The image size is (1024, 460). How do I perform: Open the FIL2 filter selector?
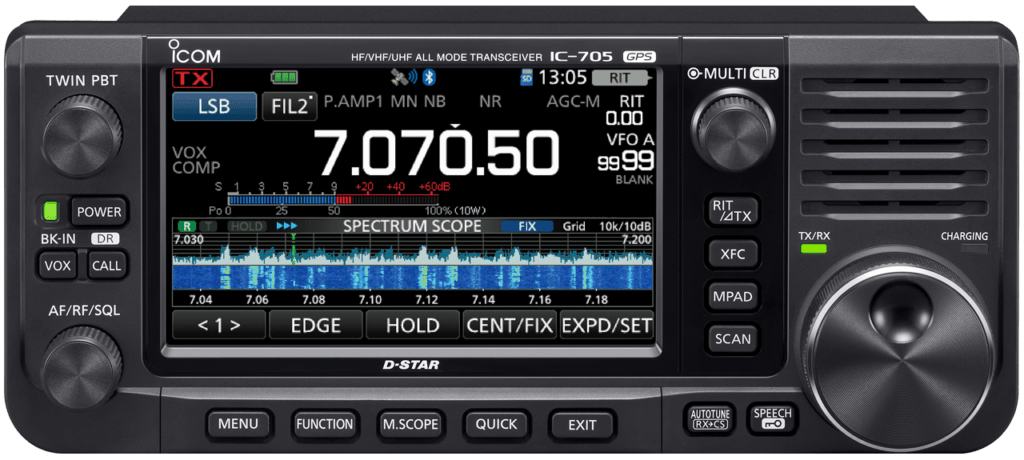[x=289, y=107]
